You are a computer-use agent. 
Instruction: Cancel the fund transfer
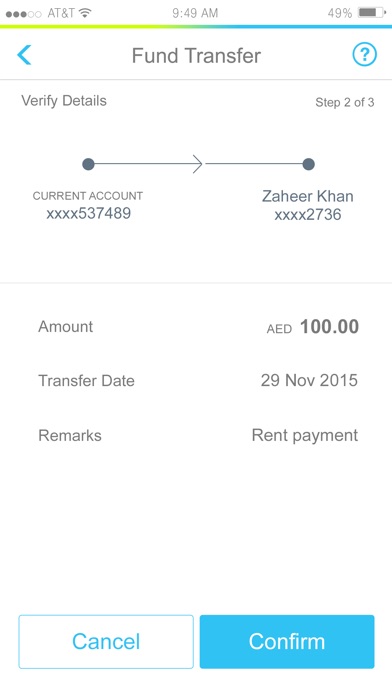[x=106, y=641]
